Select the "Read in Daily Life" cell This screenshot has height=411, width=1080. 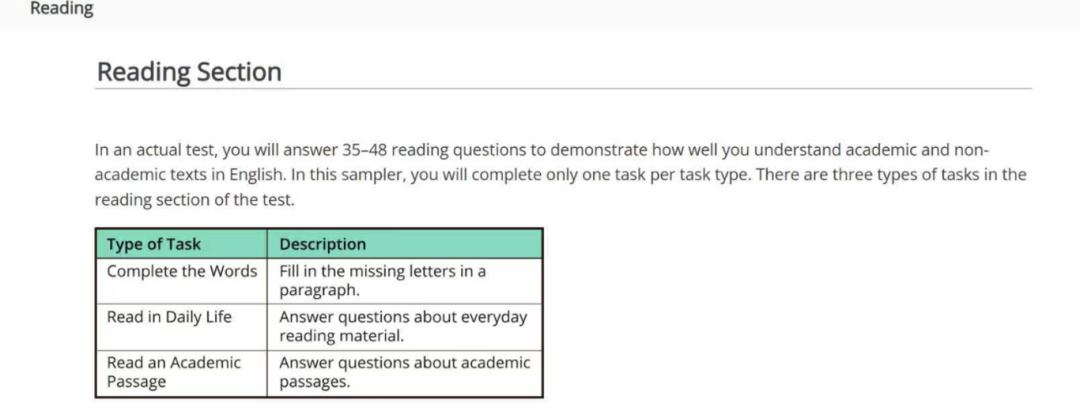point(169,317)
